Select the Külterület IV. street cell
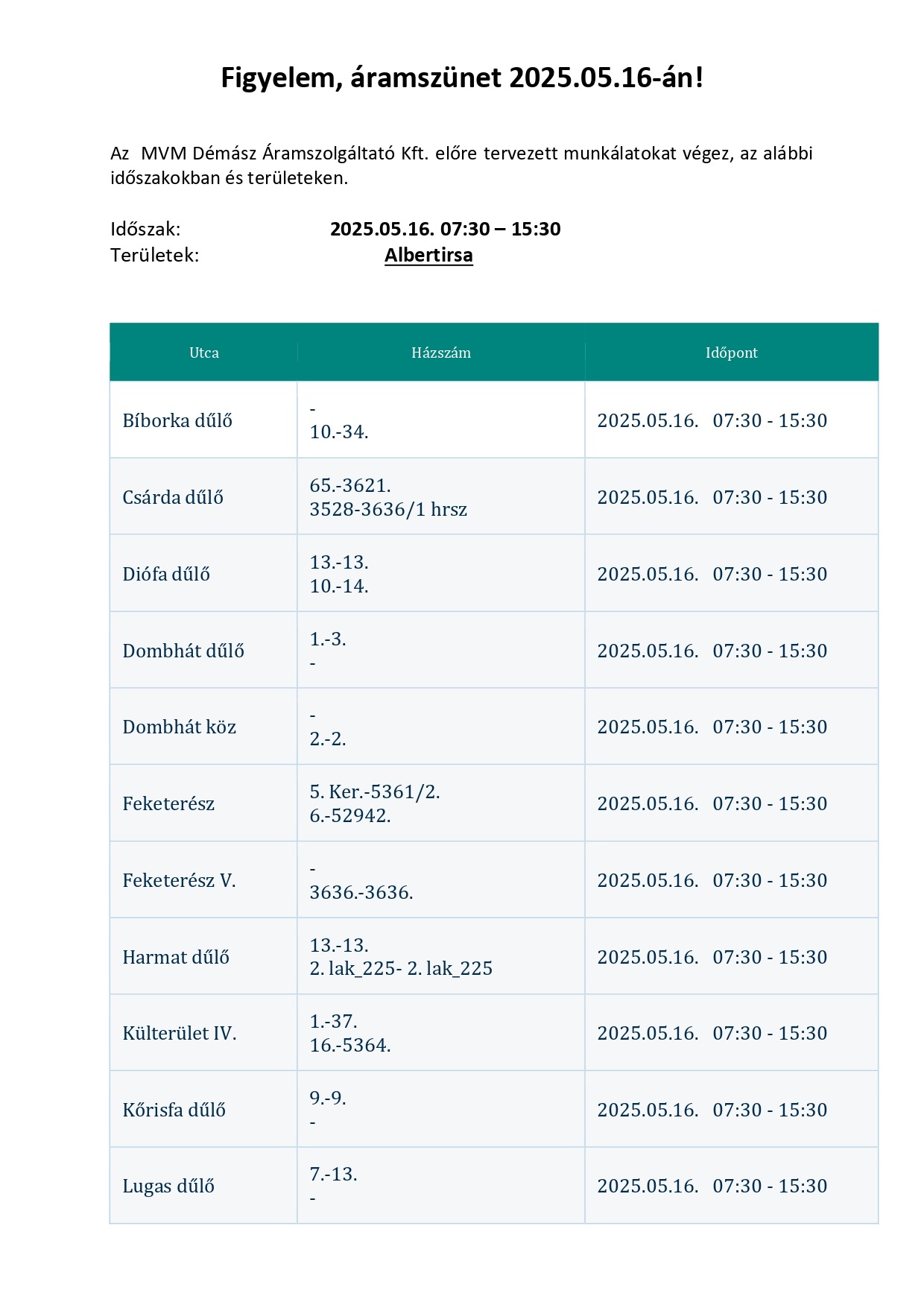 (203, 1033)
